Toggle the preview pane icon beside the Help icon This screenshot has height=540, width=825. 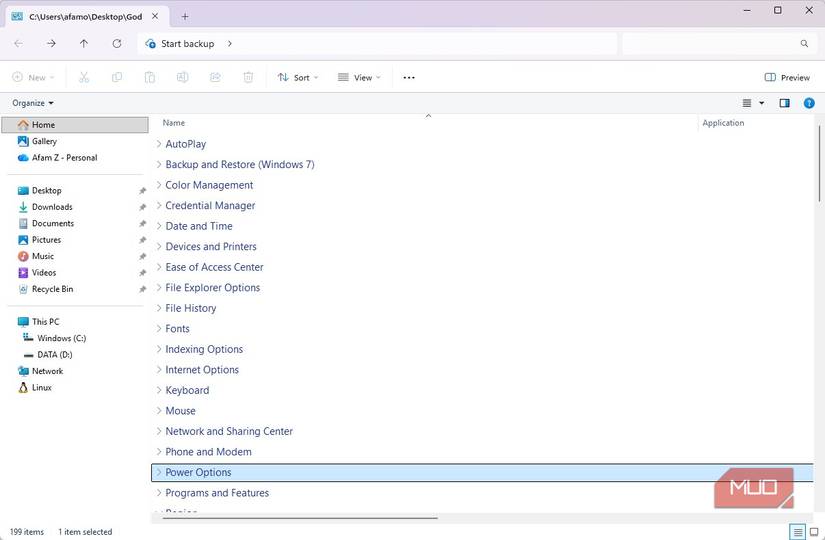tap(784, 103)
